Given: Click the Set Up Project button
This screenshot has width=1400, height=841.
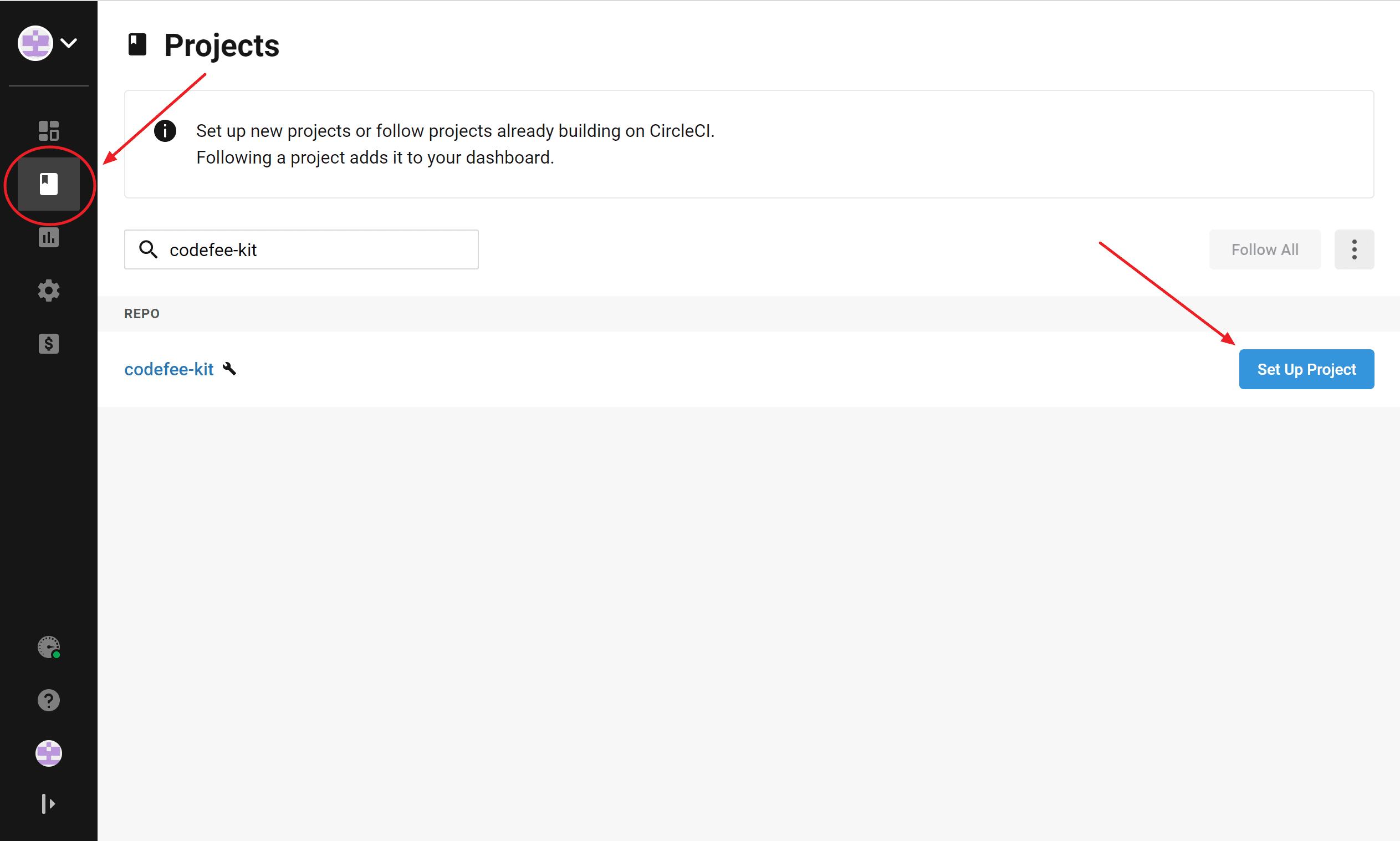Looking at the screenshot, I should point(1306,369).
